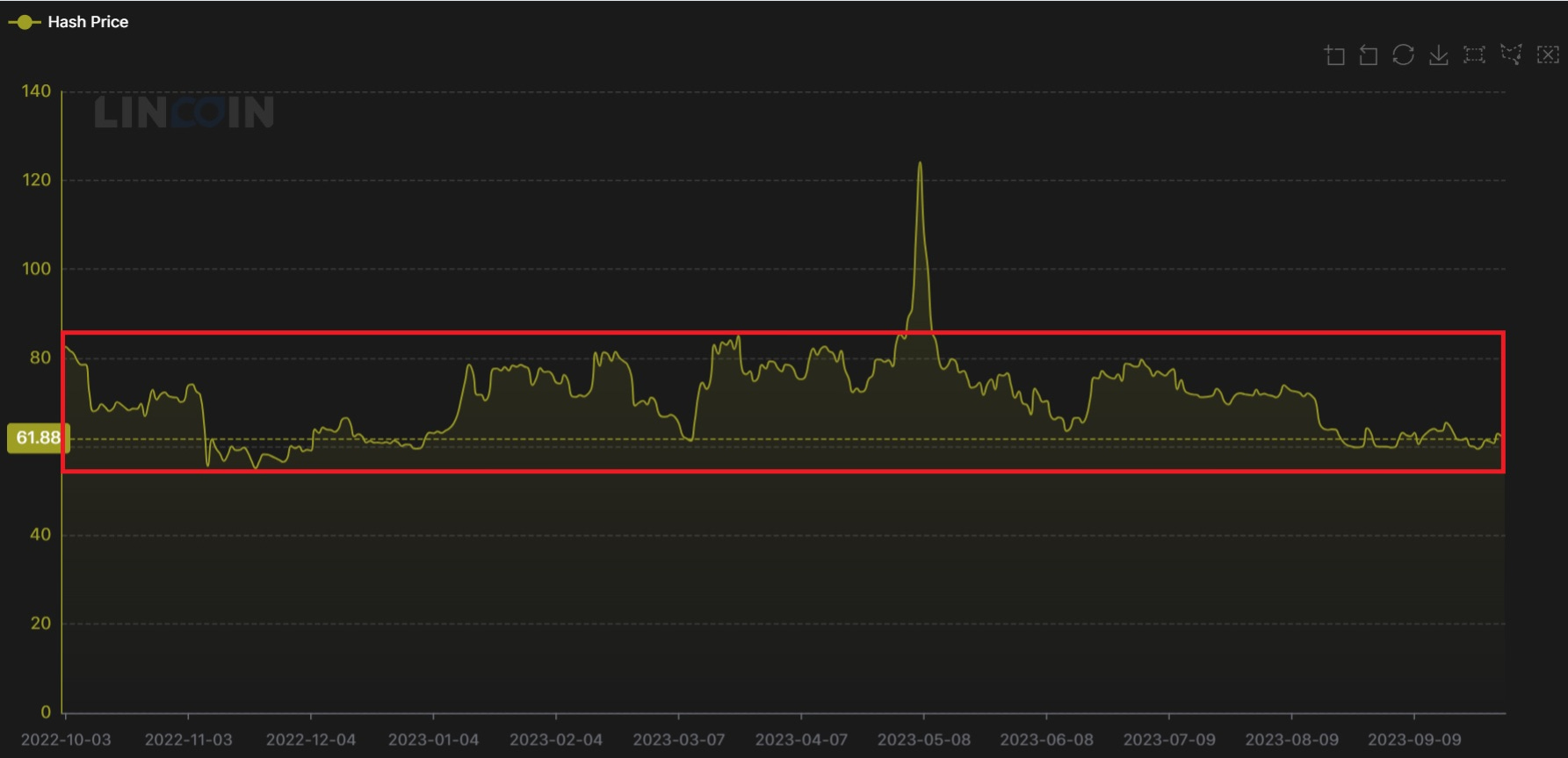This screenshot has height=758, width=1568.
Task: Click the 80 y-axis value
Action: coord(40,357)
